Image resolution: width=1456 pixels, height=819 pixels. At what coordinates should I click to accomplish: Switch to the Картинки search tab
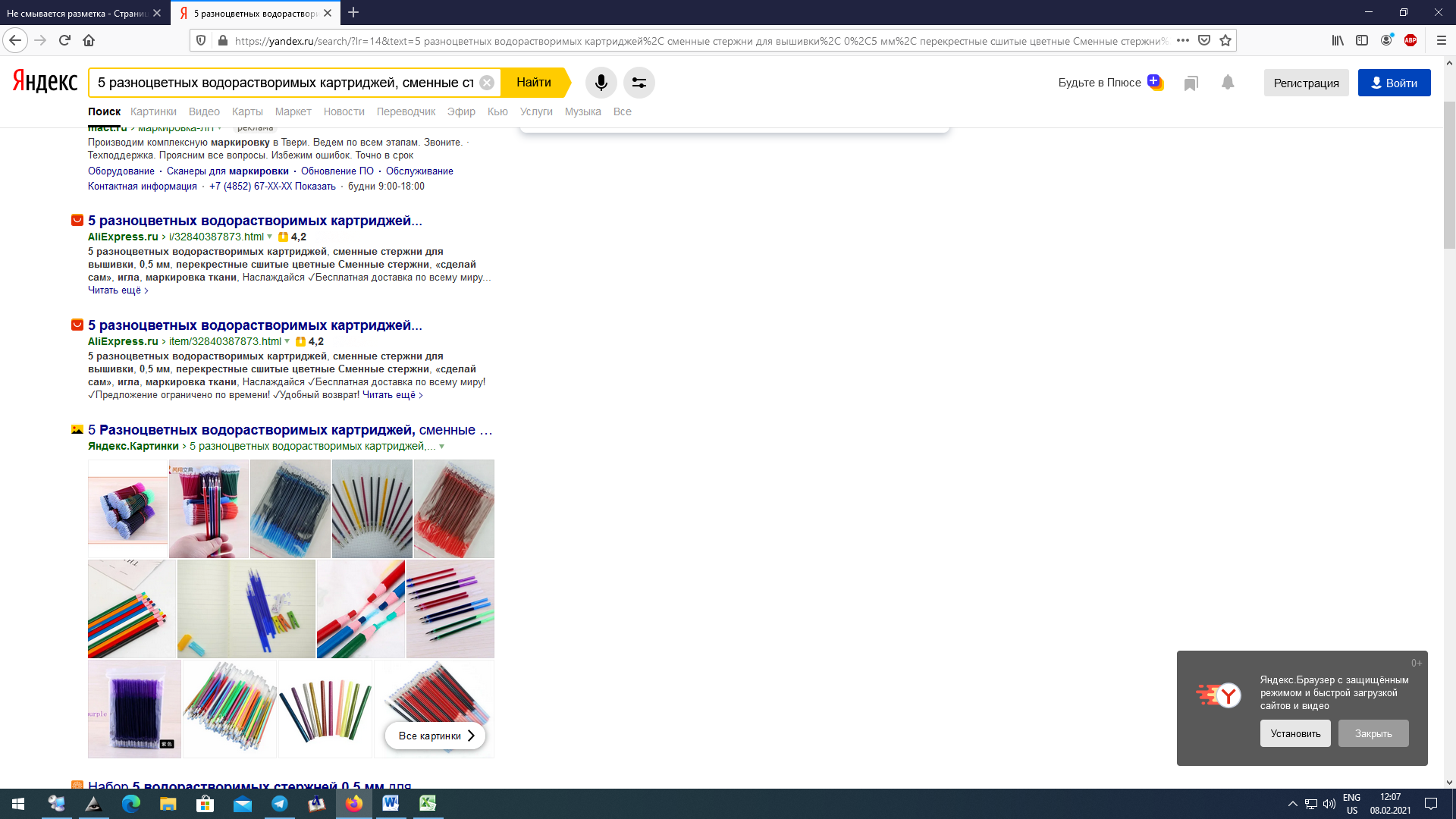(x=153, y=111)
